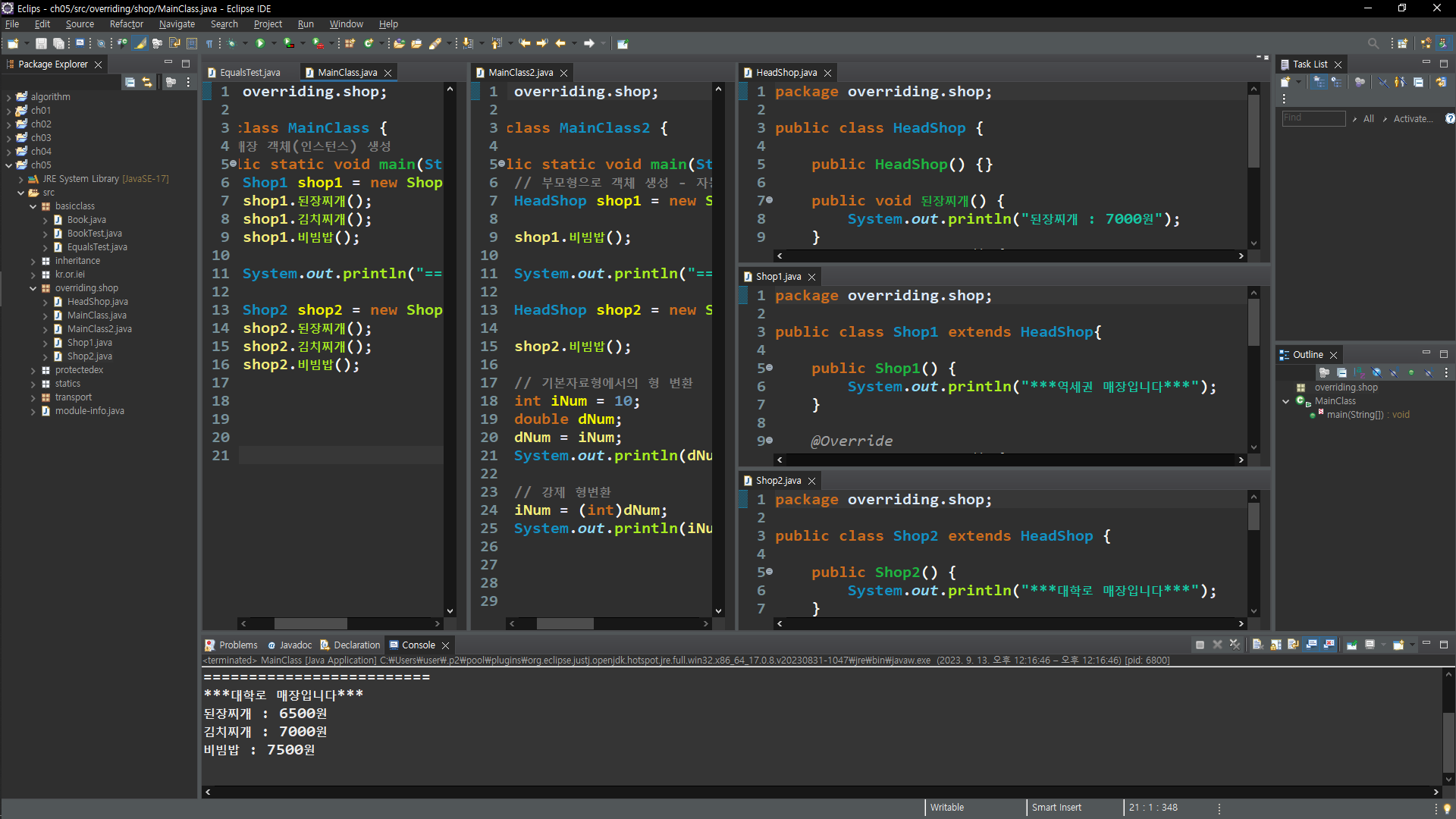Toggle Categorized view in Task List
Screen dimensions: 1456x819
[x=1319, y=82]
